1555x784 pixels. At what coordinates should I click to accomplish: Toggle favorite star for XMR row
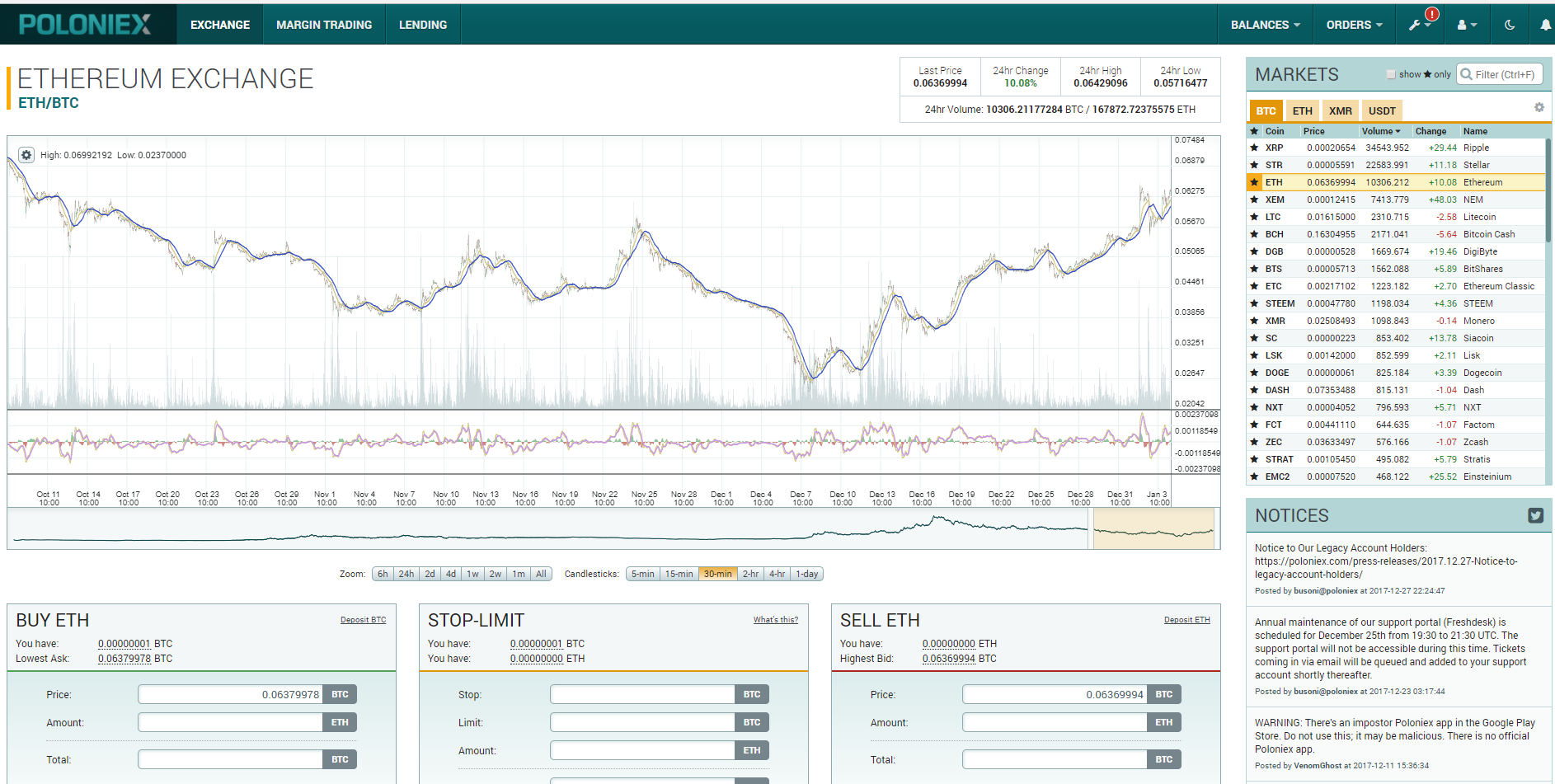(1254, 321)
